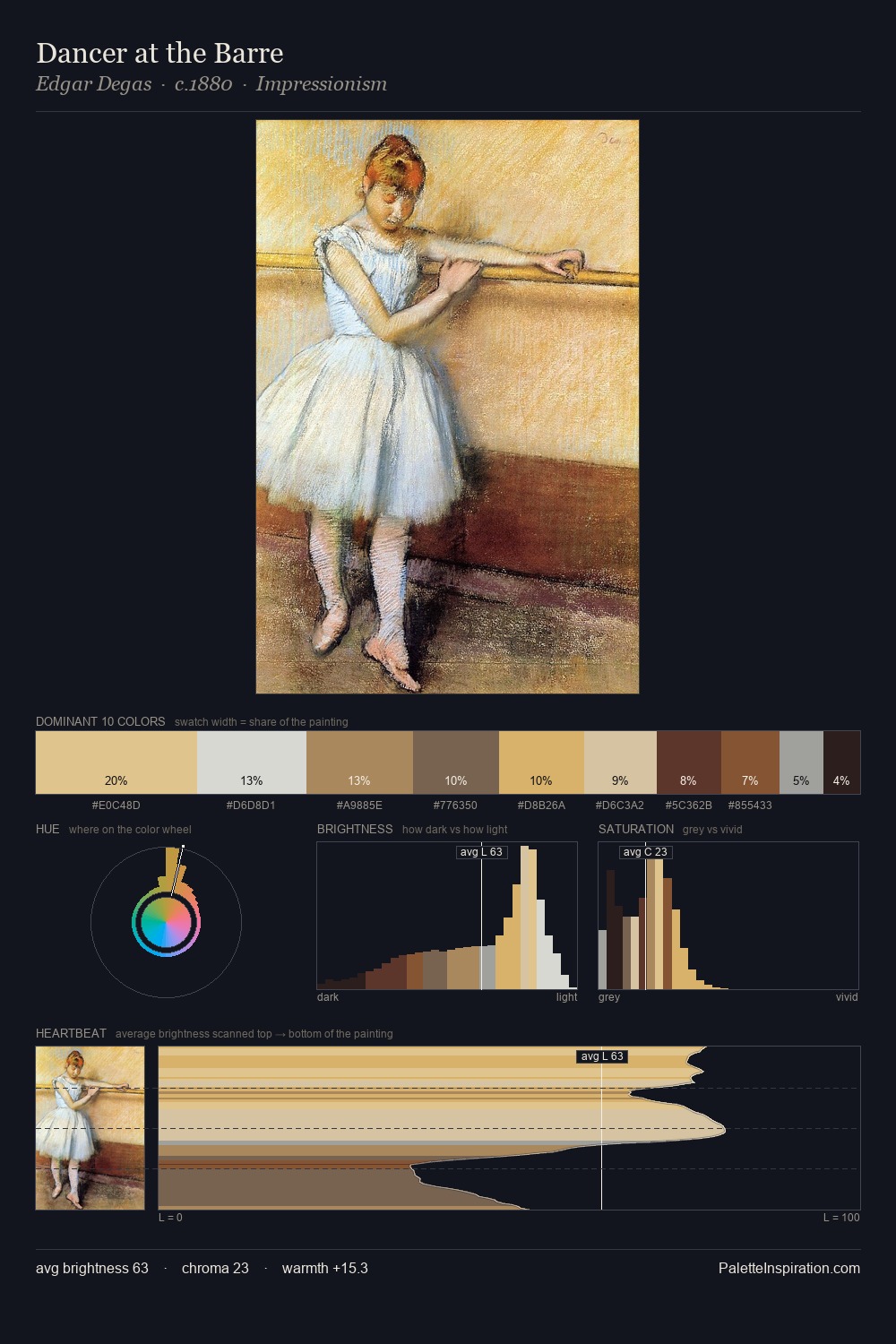
Task: Click the "Dancer at the Barre" title
Action: (159, 53)
